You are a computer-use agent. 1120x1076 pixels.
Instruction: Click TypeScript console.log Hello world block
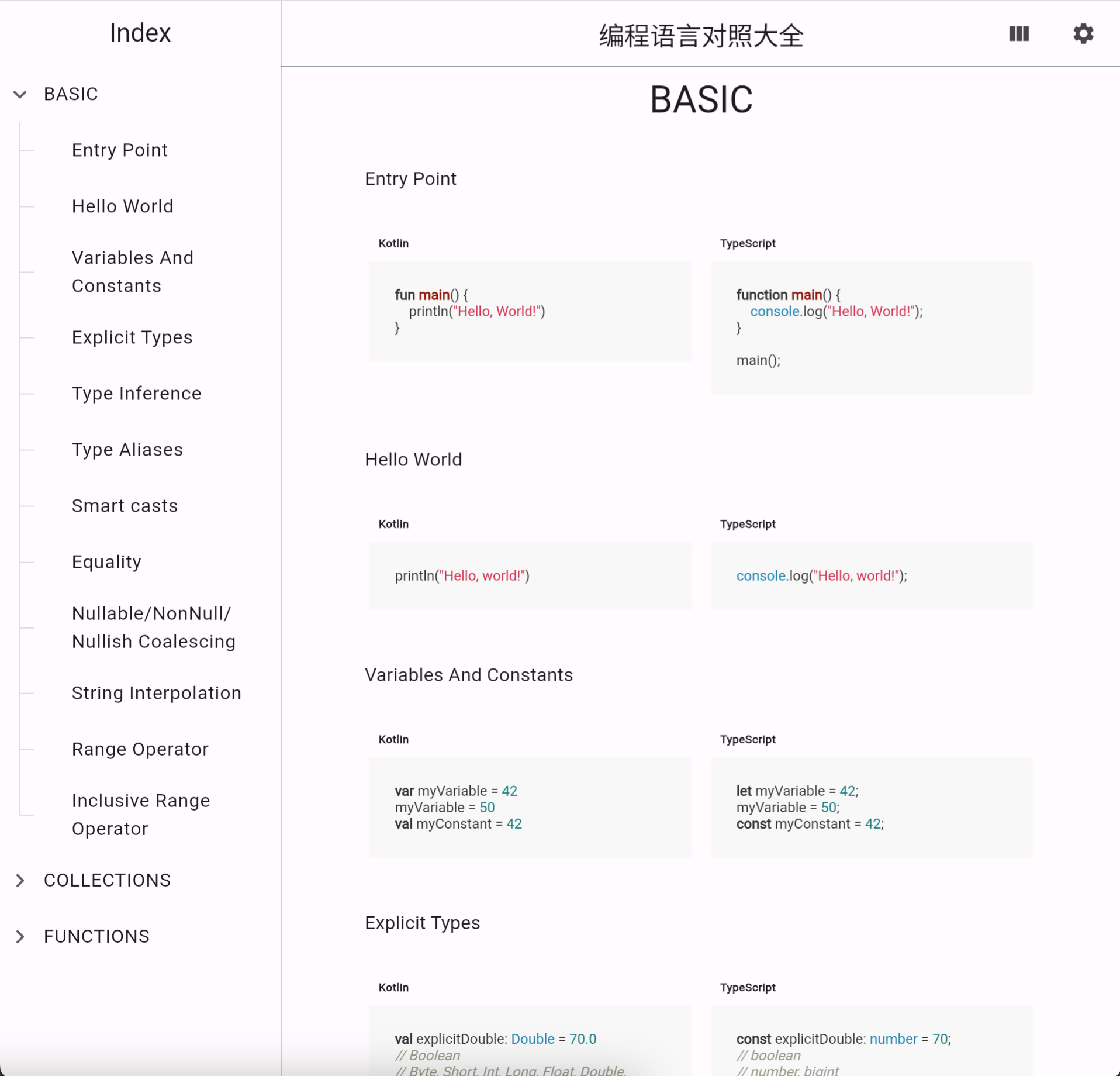pos(872,575)
